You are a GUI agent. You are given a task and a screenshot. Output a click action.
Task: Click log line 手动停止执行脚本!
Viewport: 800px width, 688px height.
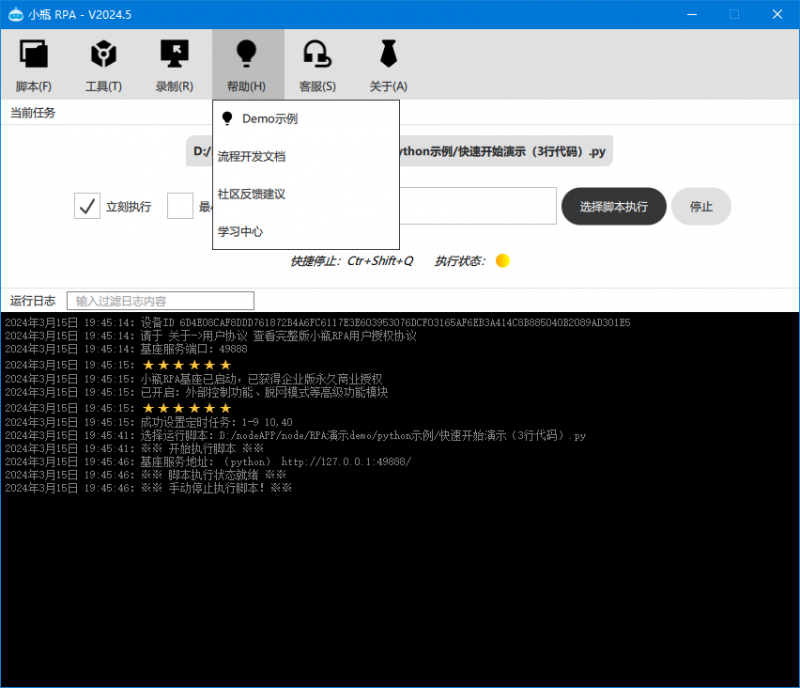point(148,488)
